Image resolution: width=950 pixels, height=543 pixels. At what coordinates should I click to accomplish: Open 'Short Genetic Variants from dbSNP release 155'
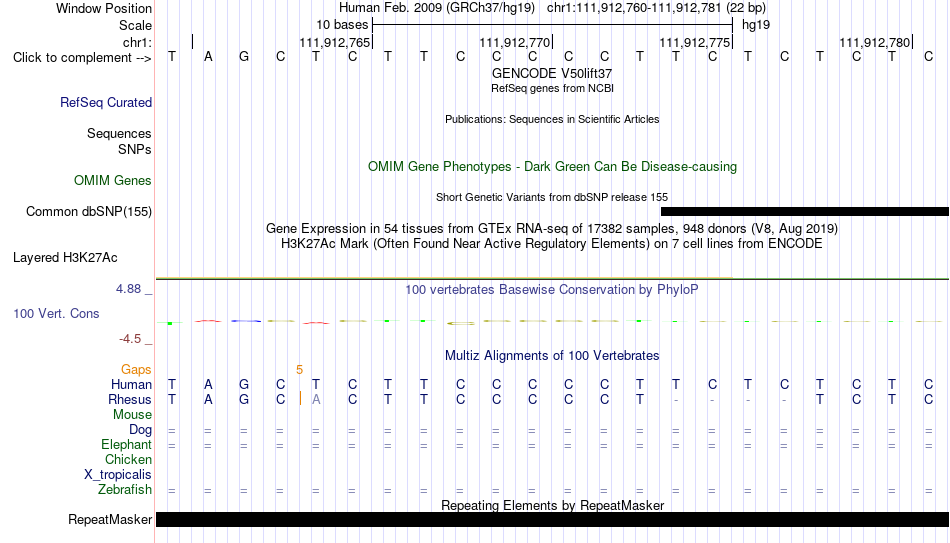[552, 198]
